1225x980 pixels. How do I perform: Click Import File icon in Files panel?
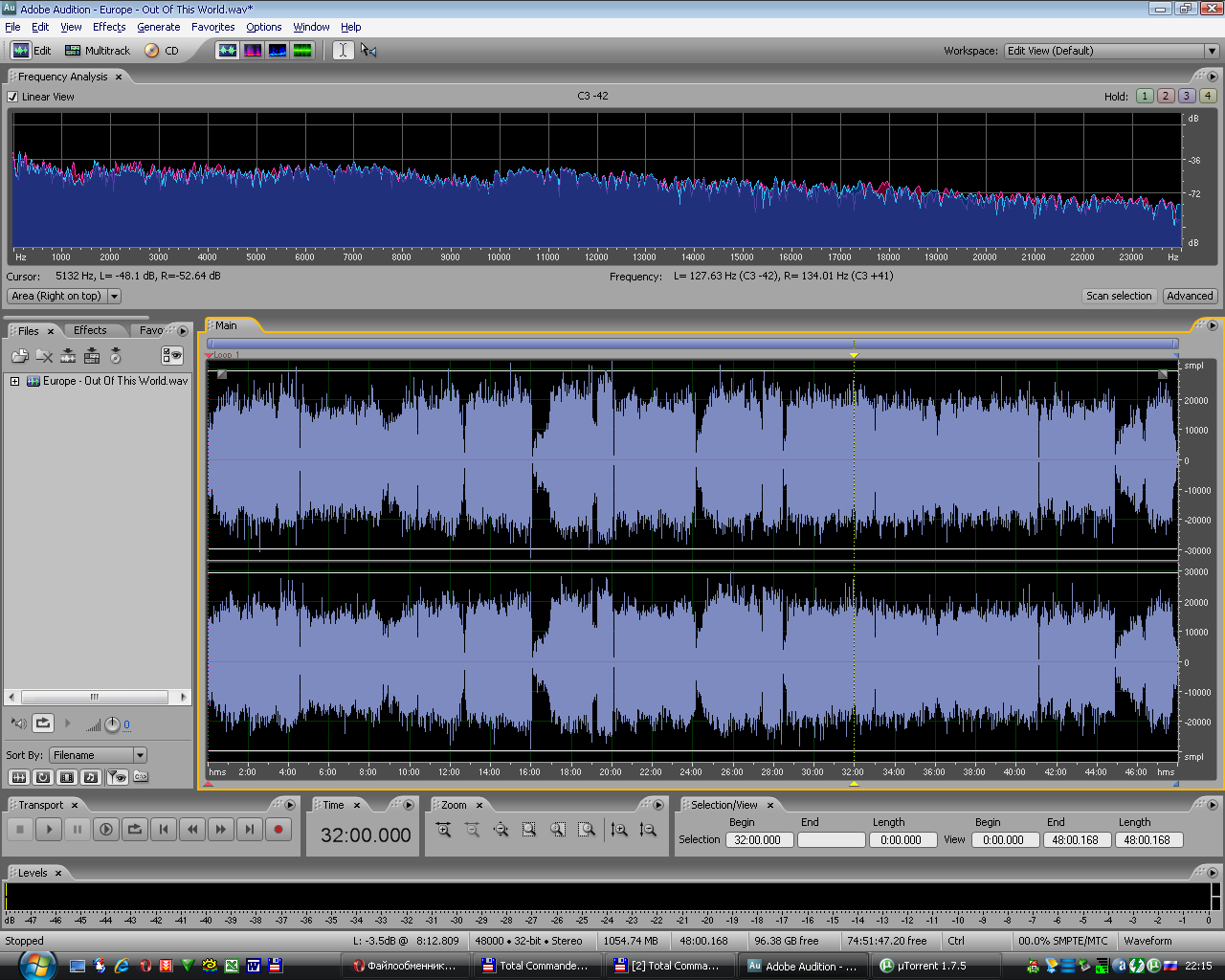[x=19, y=356]
